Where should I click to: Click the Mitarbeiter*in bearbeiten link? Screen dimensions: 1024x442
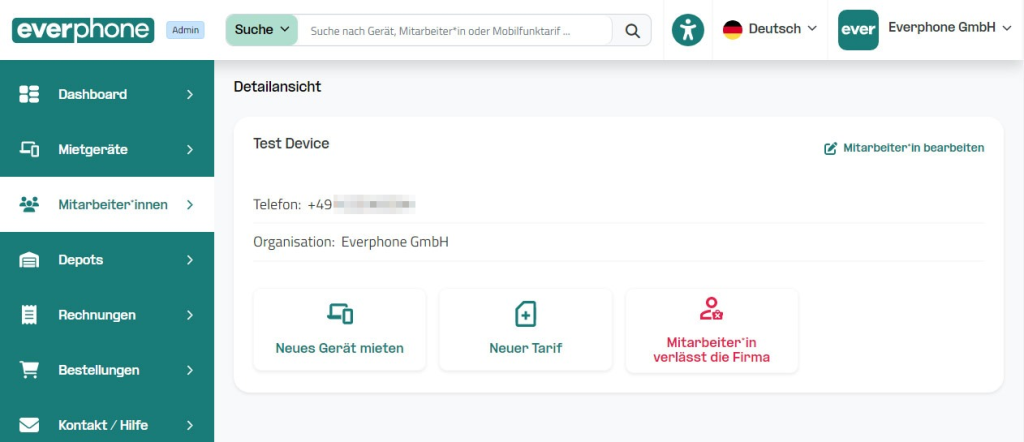click(904, 148)
